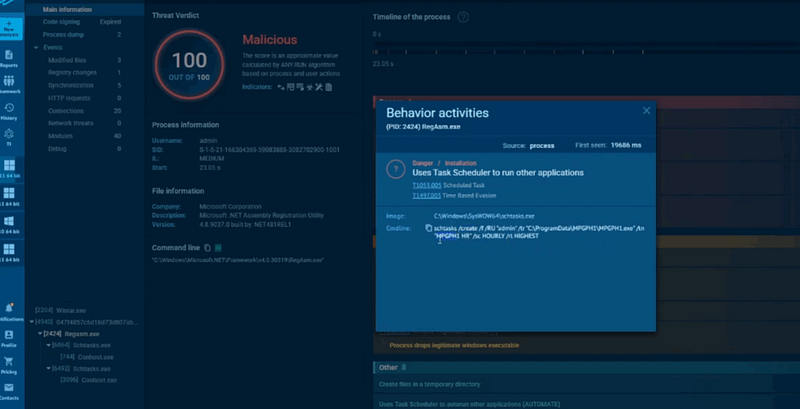Open the Notifications bell icon

pyautogui.click(x=9, y=312)
